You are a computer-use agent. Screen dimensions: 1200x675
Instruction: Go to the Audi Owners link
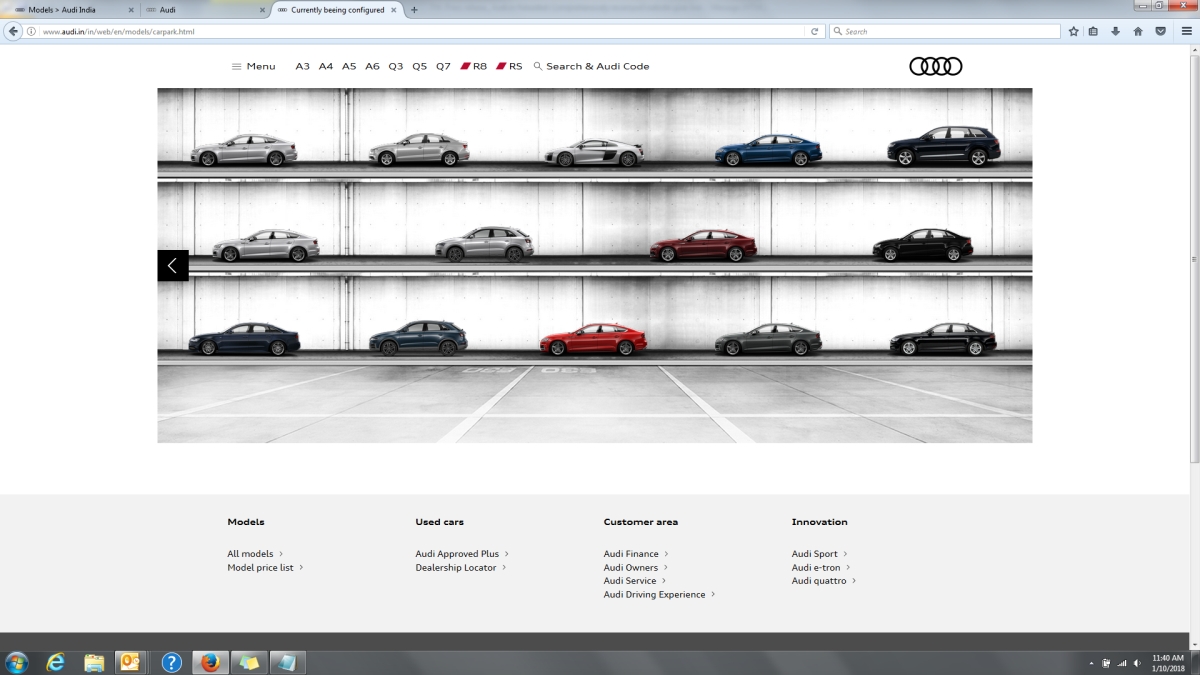pos(636,567)
